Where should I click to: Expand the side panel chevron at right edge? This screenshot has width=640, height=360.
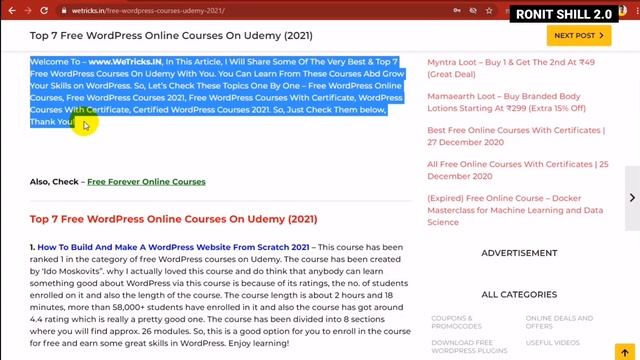pyautogui.click(x=632, y=198)
